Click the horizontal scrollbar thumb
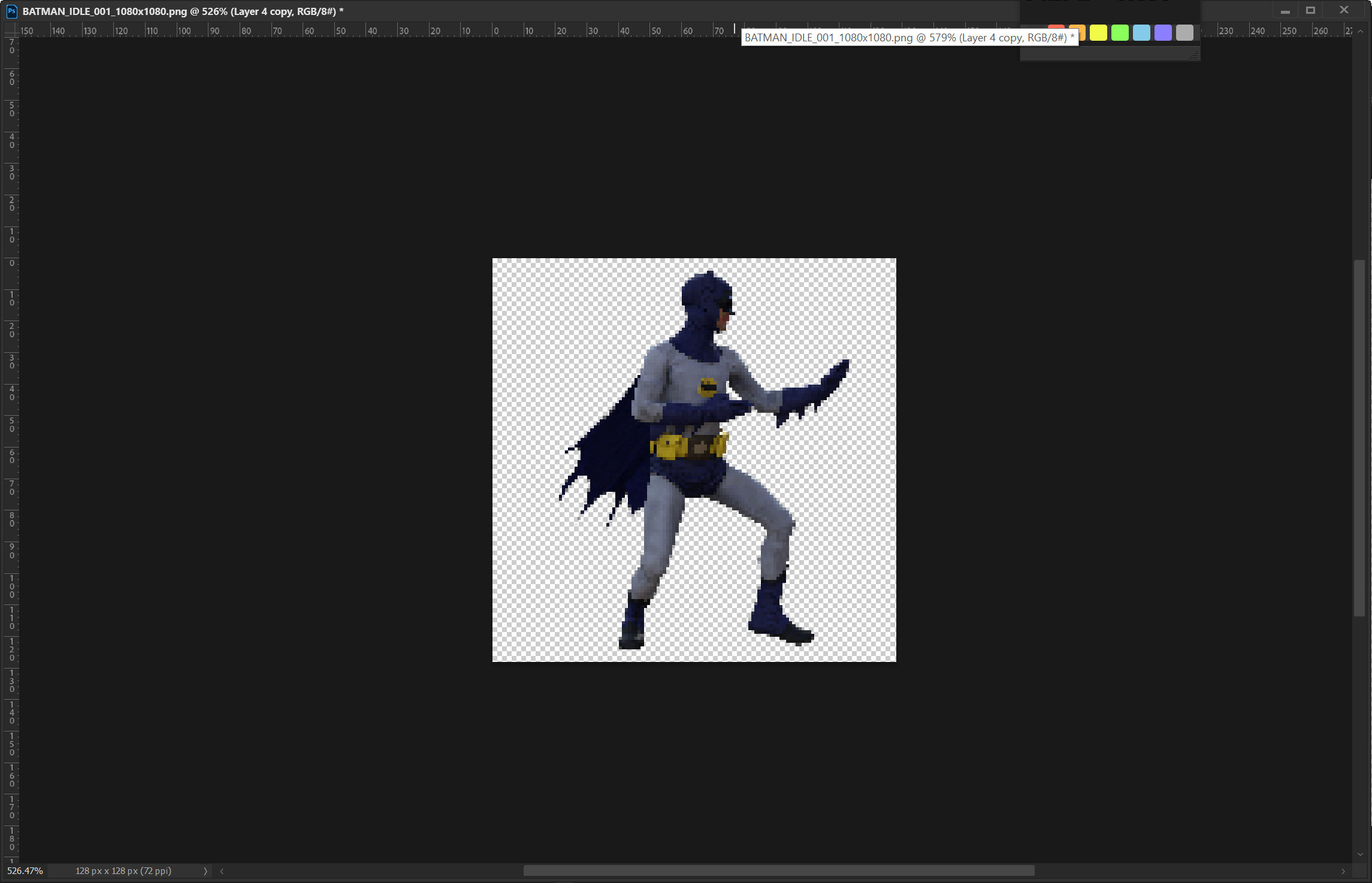This screenshot has width=1372, height=883. (x=779, y=871)
